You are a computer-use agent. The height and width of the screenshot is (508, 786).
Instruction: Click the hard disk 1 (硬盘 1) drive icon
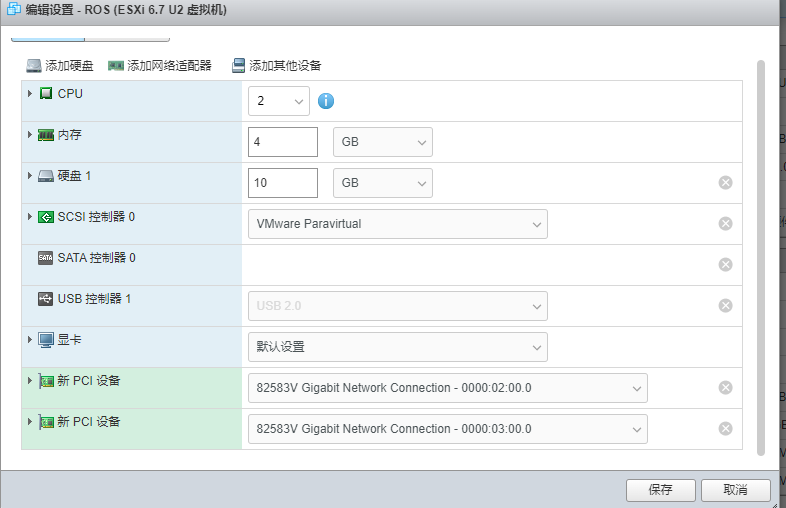(46, 176)
